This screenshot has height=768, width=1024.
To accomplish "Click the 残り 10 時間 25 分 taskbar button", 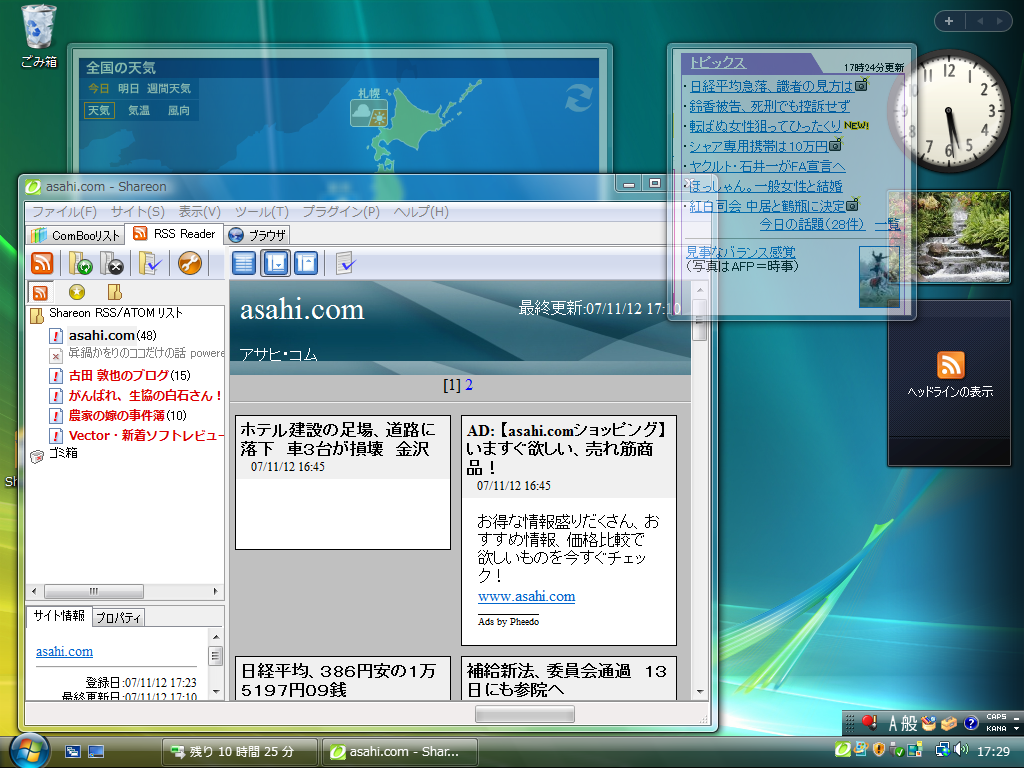I will coord(239,752).
